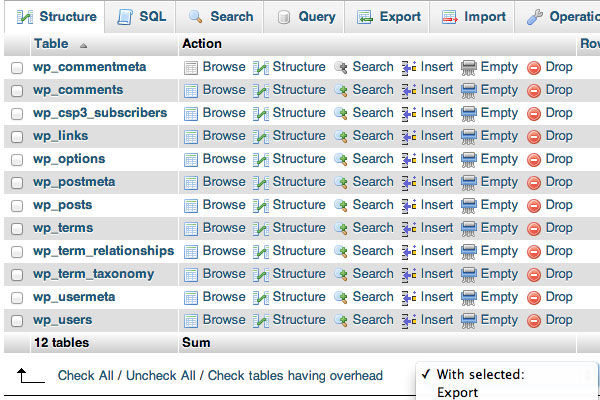Open the wp_users table name link
600x400 pixels.
click(x=62, y=320)
